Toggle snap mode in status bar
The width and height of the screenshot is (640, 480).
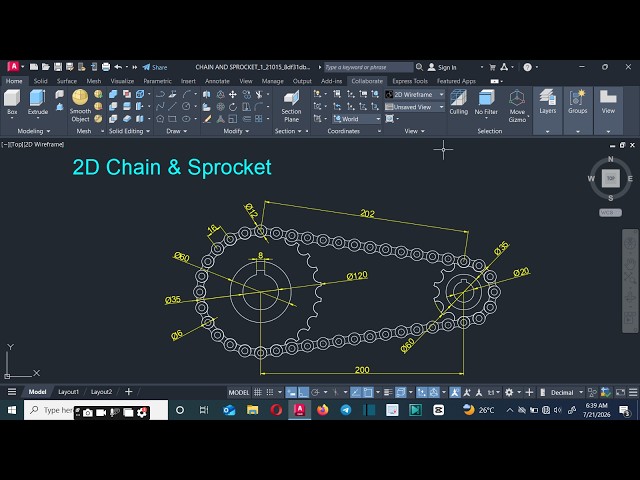coord(270,392)
